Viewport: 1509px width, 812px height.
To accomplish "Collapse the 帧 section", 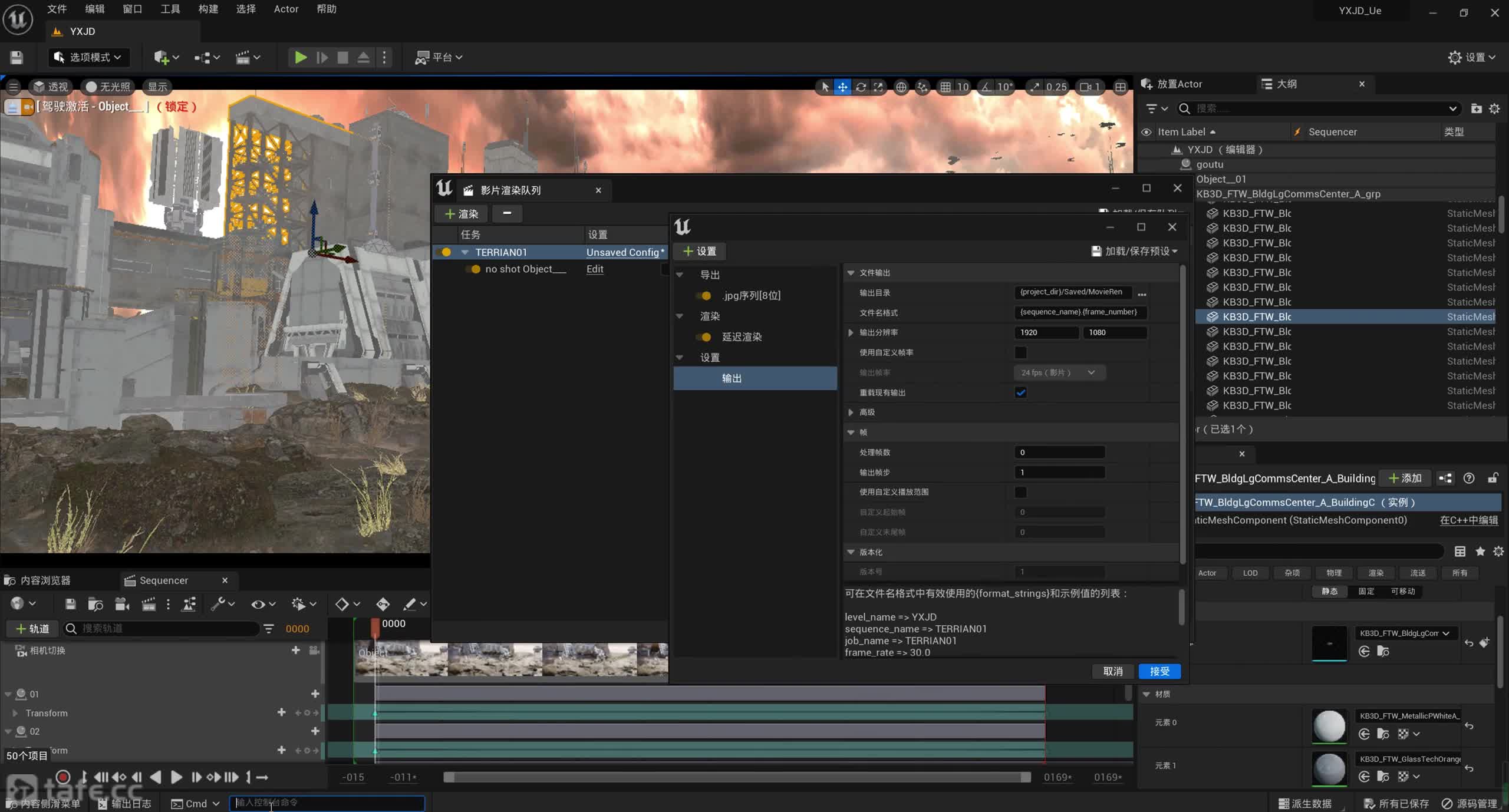I will pyautogui.click(x=851, y=433).
